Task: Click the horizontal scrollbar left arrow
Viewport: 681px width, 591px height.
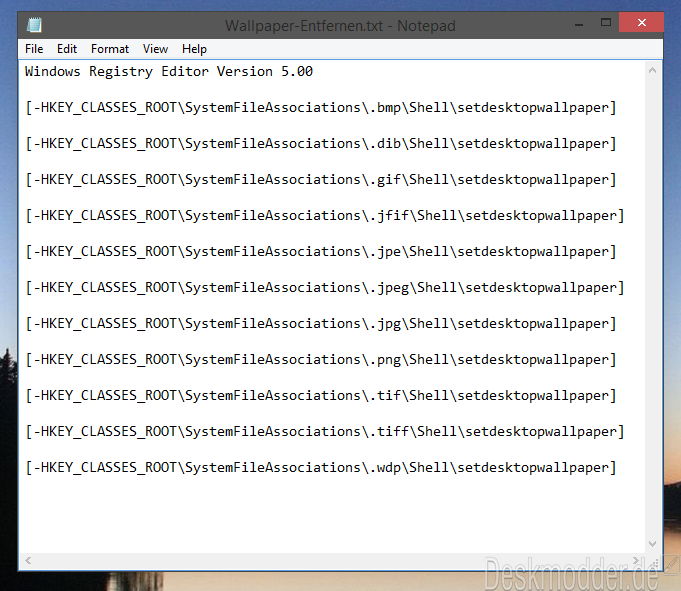Action: pos(28,561)
